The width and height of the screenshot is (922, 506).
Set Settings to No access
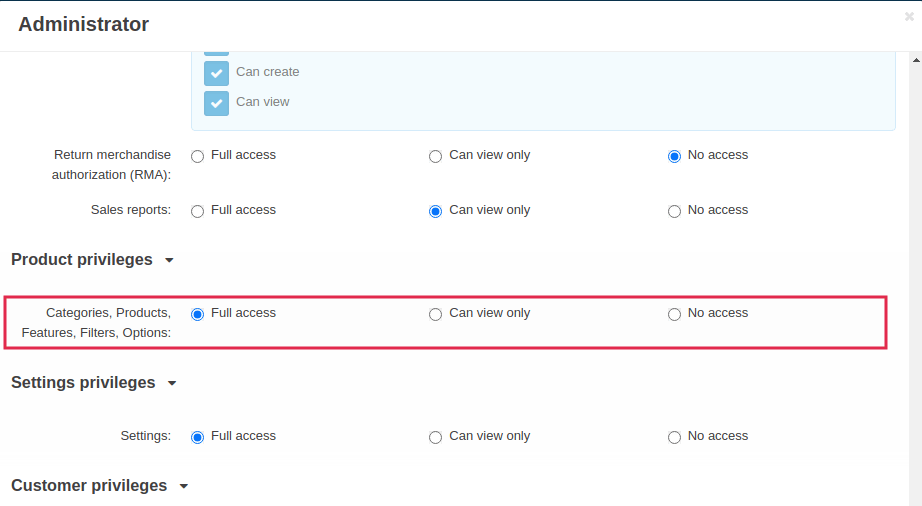click(x=674, y=437)
